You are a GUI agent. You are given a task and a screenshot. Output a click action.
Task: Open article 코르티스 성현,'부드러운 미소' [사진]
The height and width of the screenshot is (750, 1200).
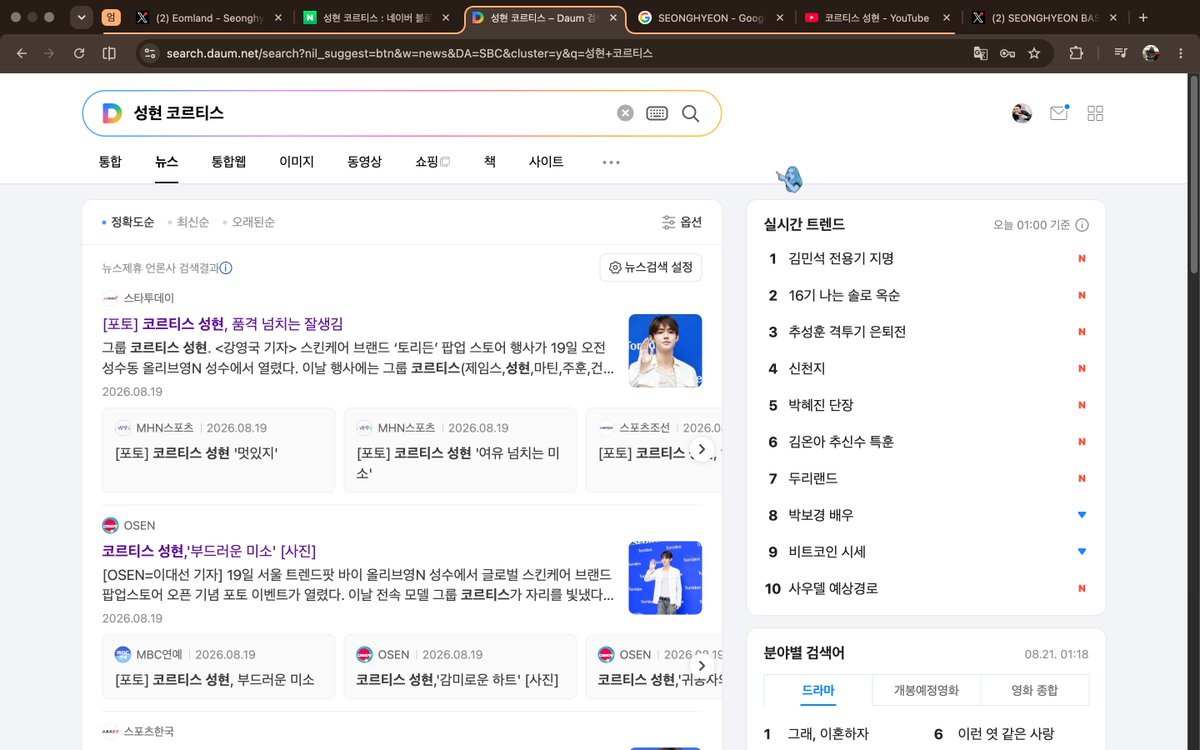(x=209, y=551)
